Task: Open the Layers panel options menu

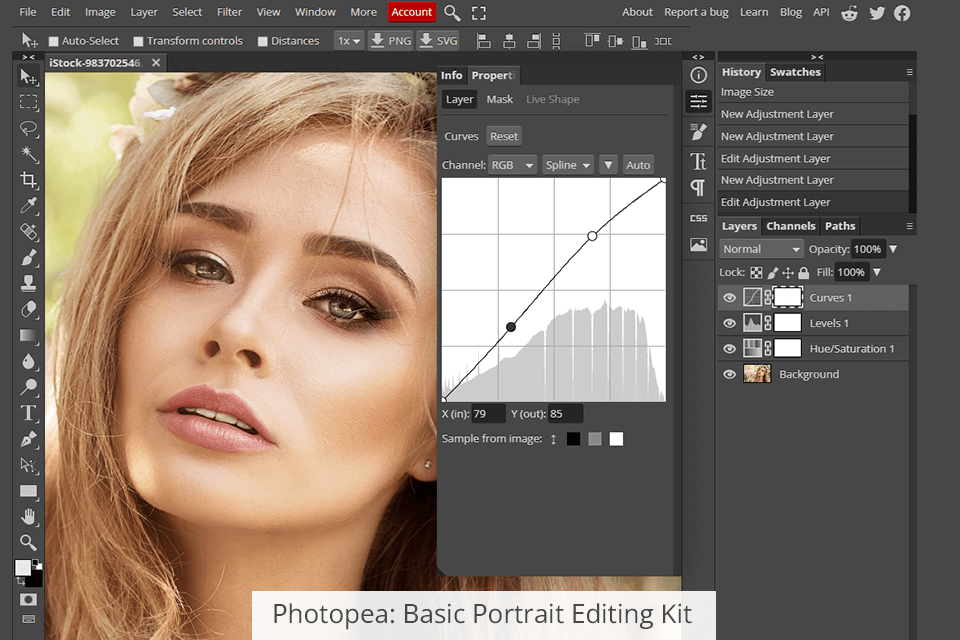Action: click(x=909, y=226)
